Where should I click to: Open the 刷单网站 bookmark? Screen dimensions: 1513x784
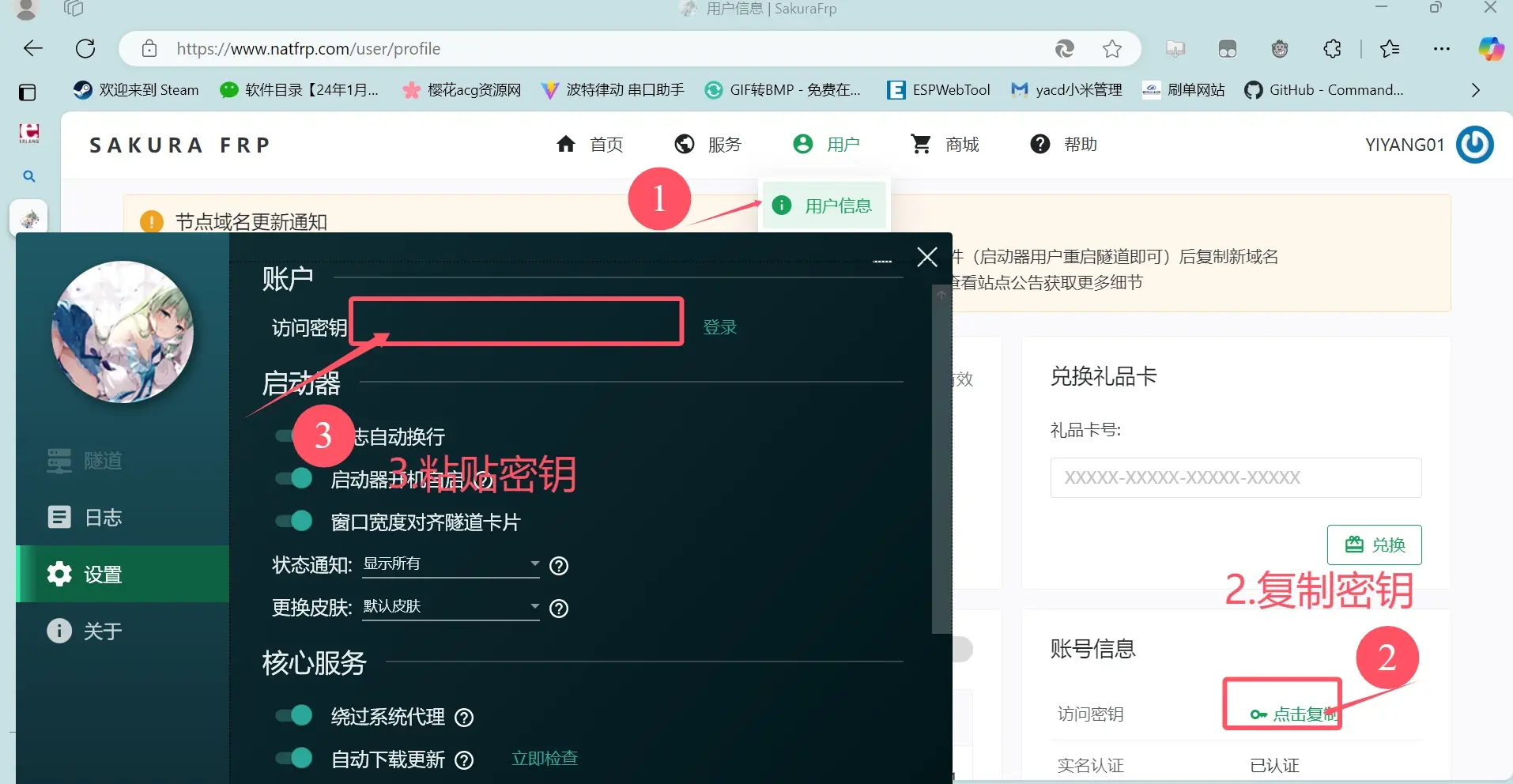1183,90
